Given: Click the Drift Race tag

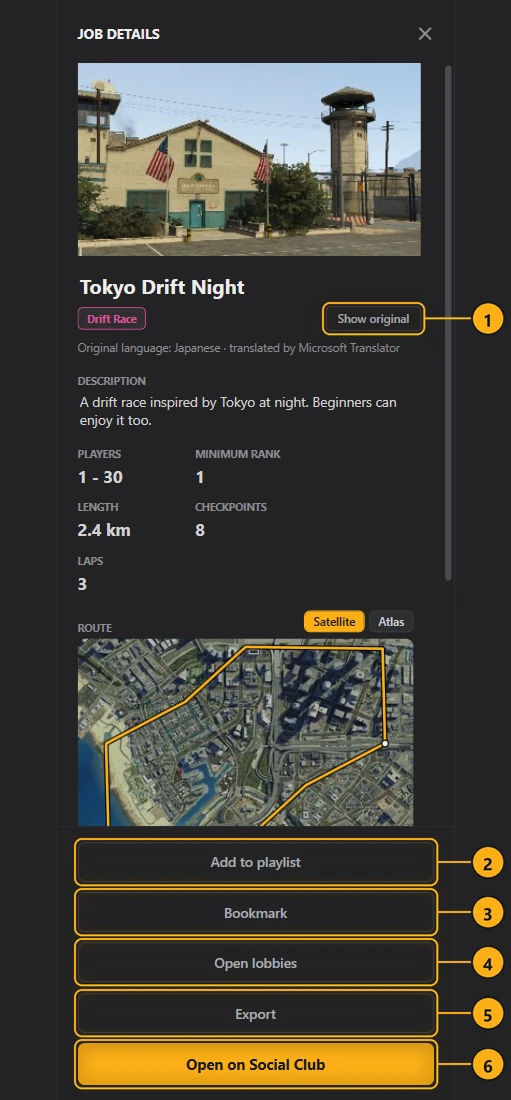Looking at the screenshot, I should point(112,319).
